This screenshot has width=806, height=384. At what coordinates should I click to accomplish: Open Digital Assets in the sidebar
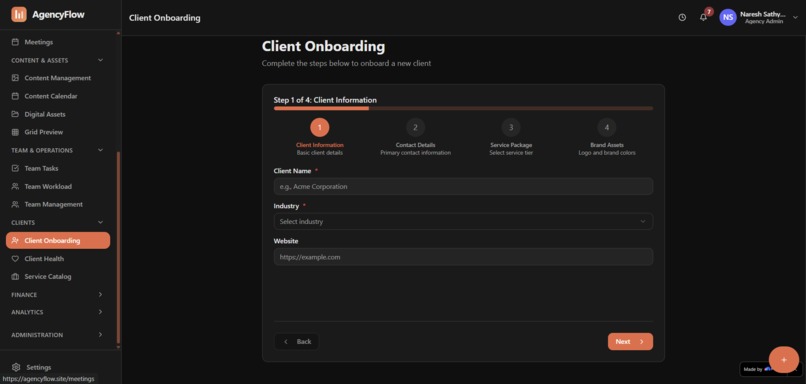click(58, 114)
